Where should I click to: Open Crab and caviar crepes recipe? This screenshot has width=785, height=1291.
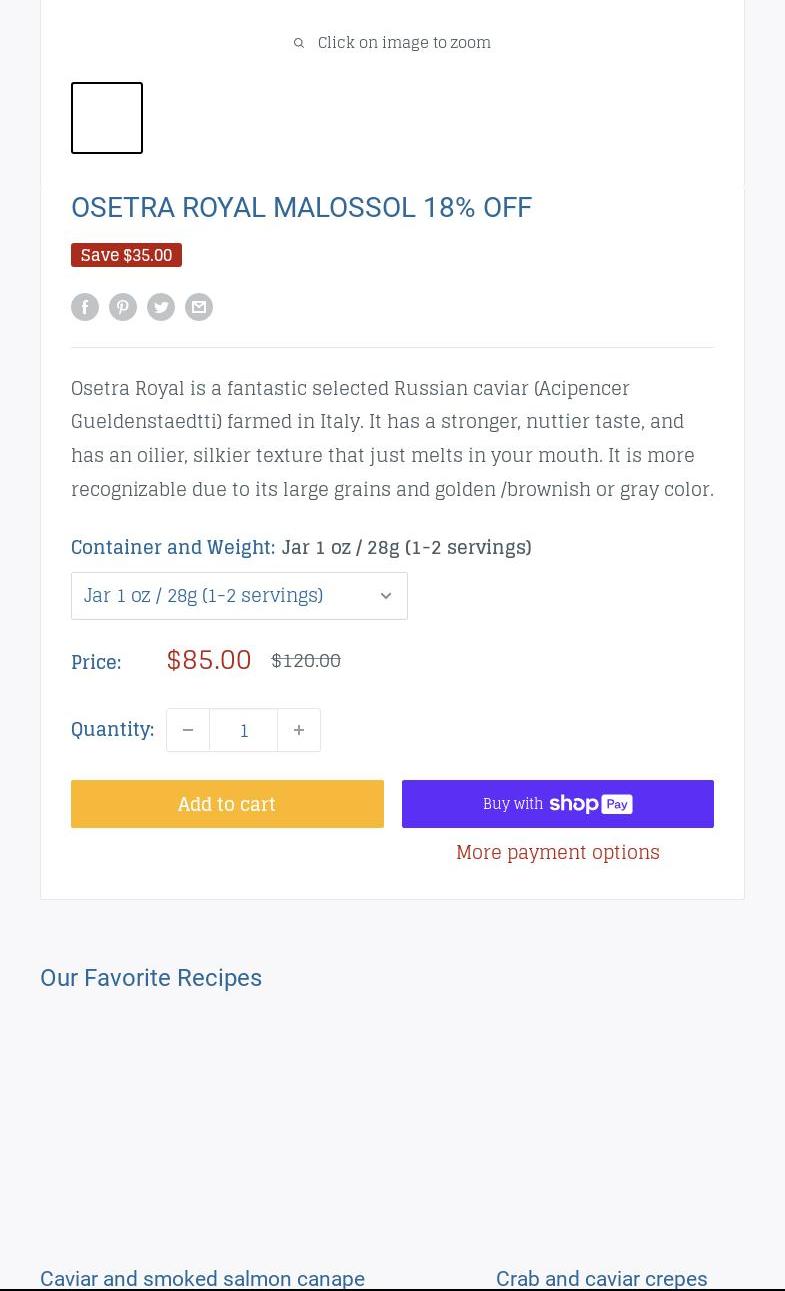(x=601, y=1278)
